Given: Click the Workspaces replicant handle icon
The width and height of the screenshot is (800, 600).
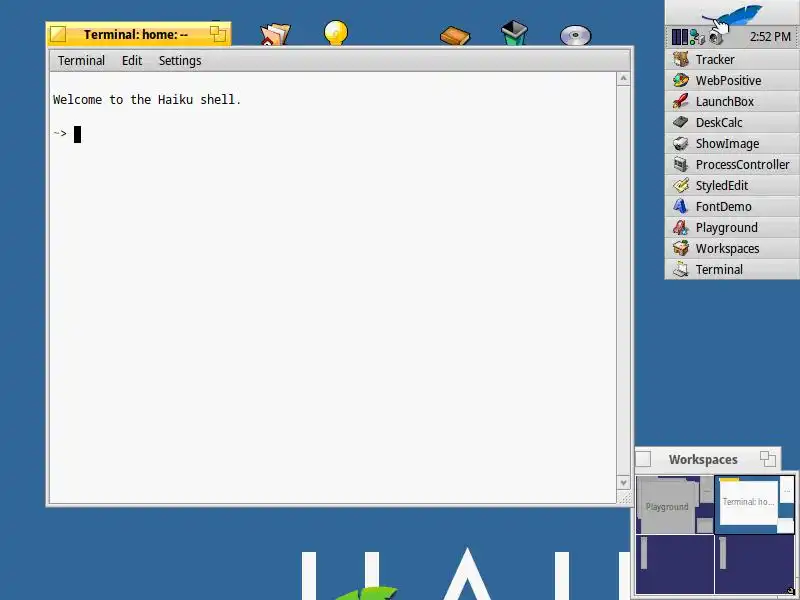Looking at the screenshot, I should click(x=790, y=591).
